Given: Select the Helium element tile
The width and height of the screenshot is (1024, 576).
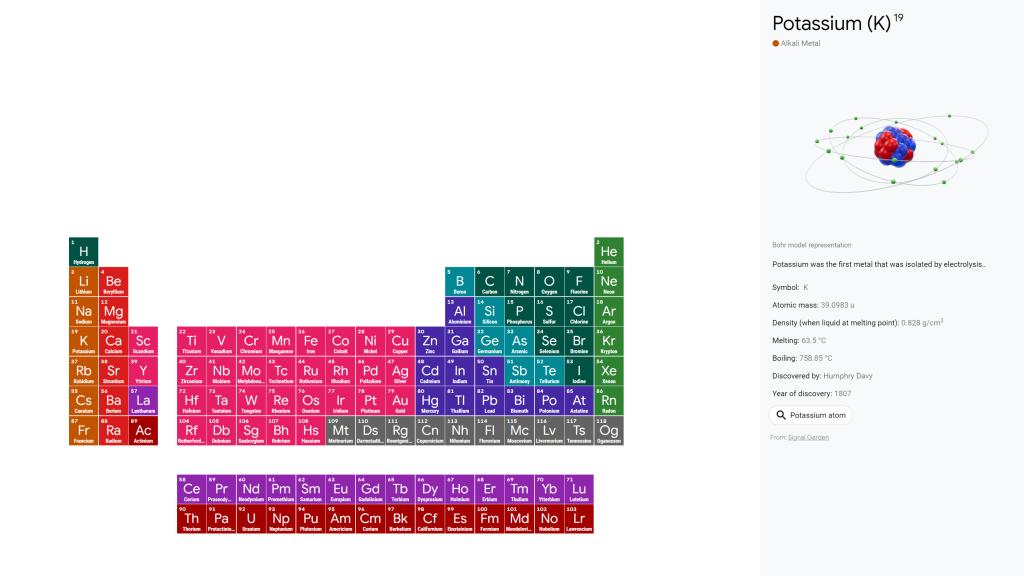Looking at the screenshot, I should tap(609, 252).
